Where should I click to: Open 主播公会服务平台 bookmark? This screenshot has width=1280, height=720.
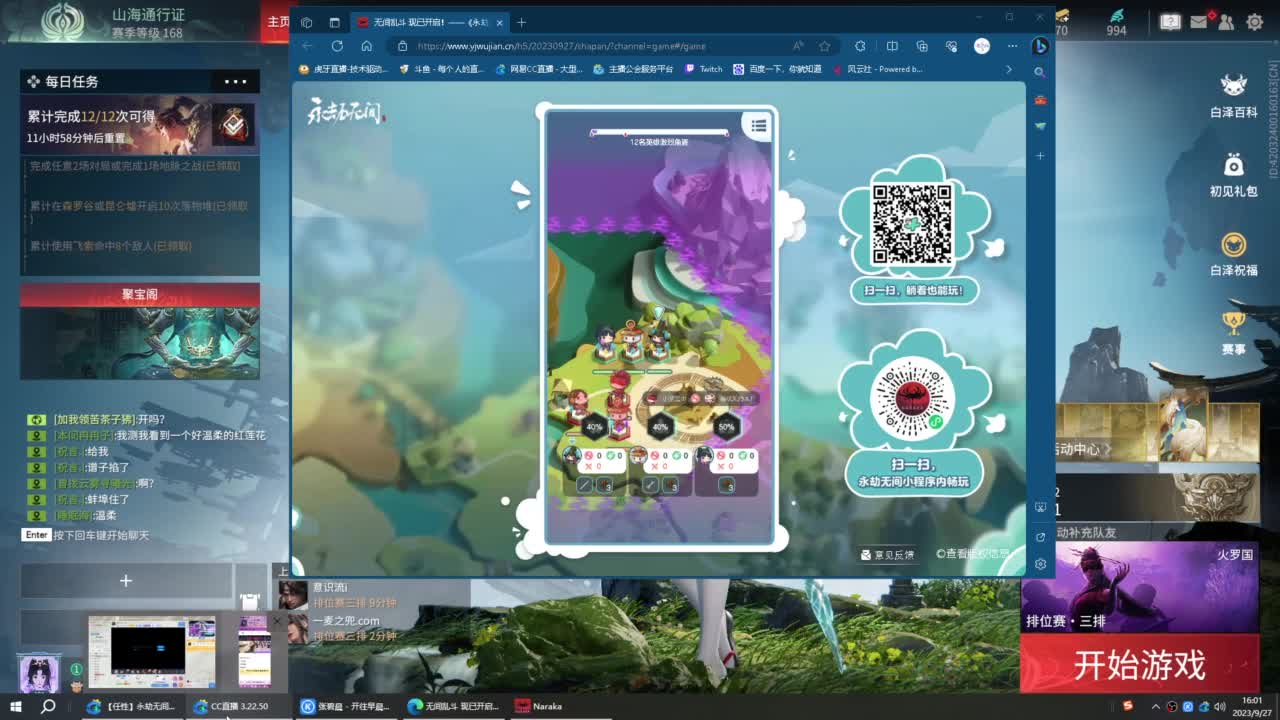633,69
